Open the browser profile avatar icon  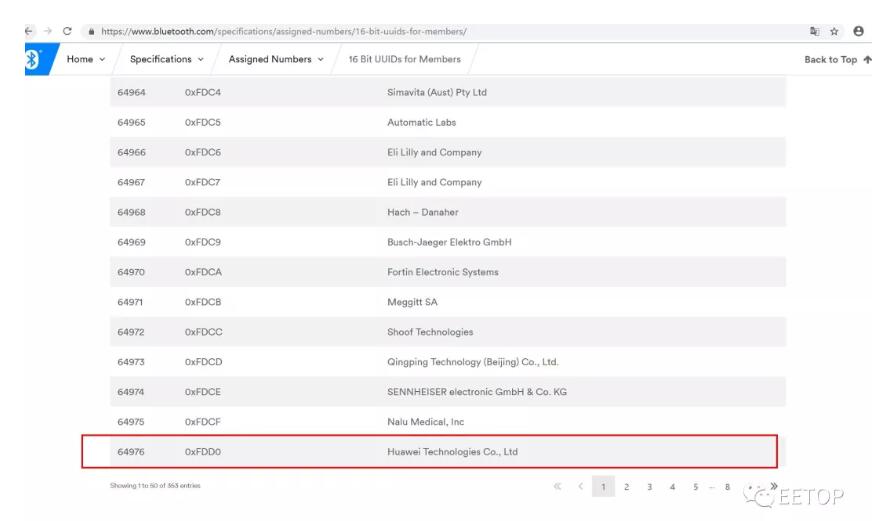859,31
